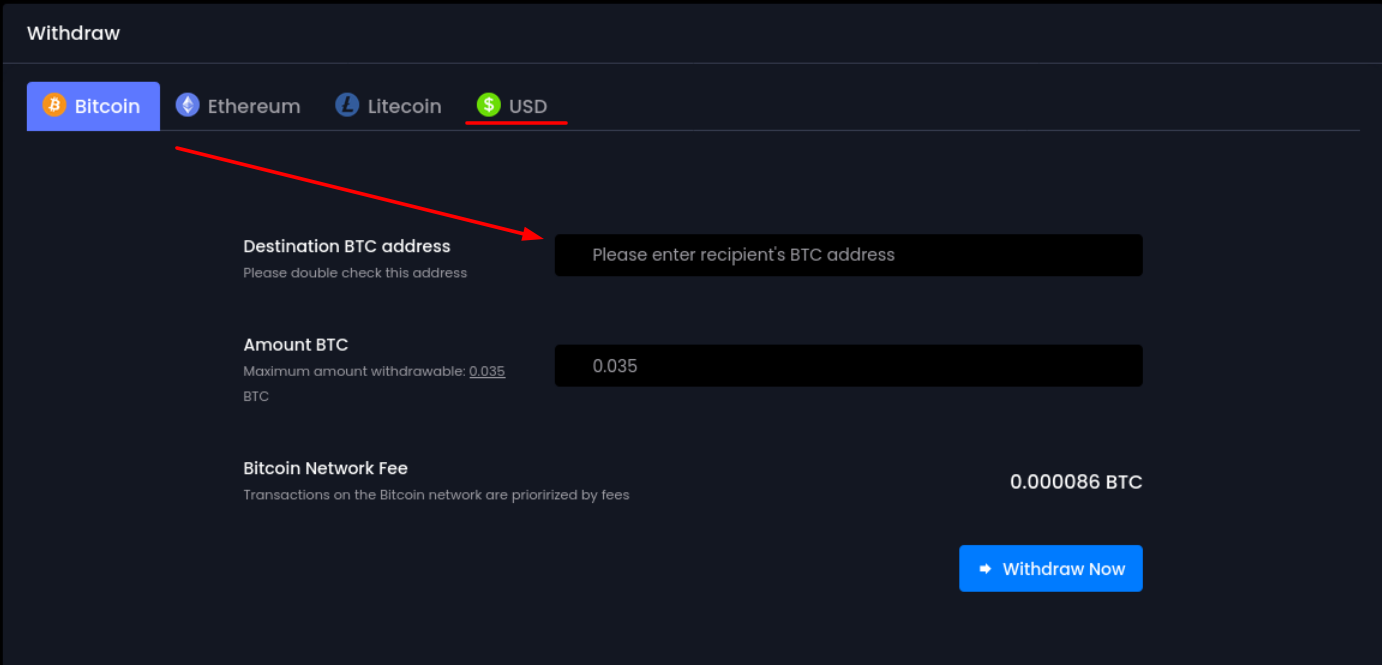
Task: Open the Ethereum withdrawal tab
Action: (x=253, y=106)
